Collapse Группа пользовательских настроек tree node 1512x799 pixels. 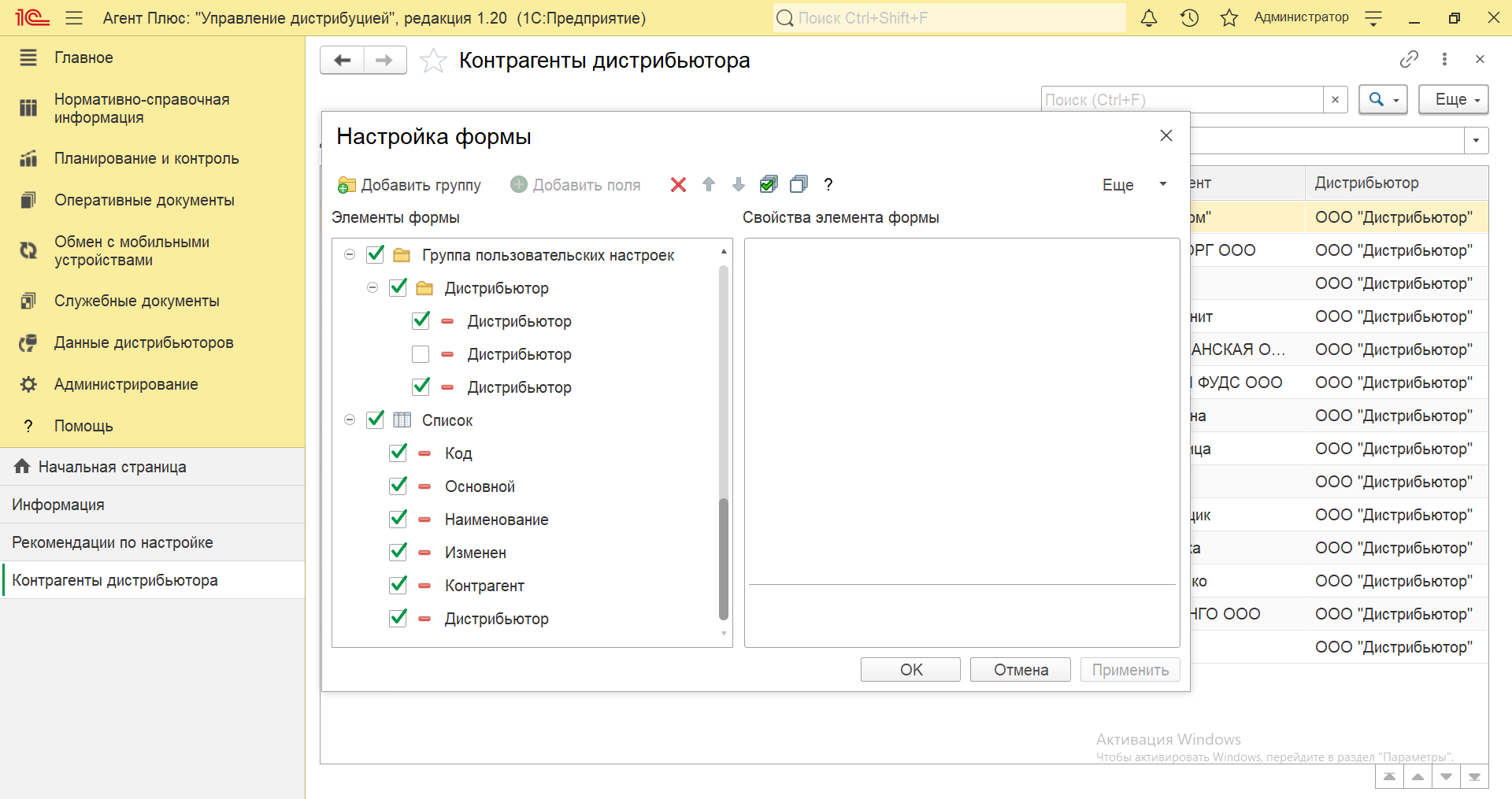click(350, 254)
